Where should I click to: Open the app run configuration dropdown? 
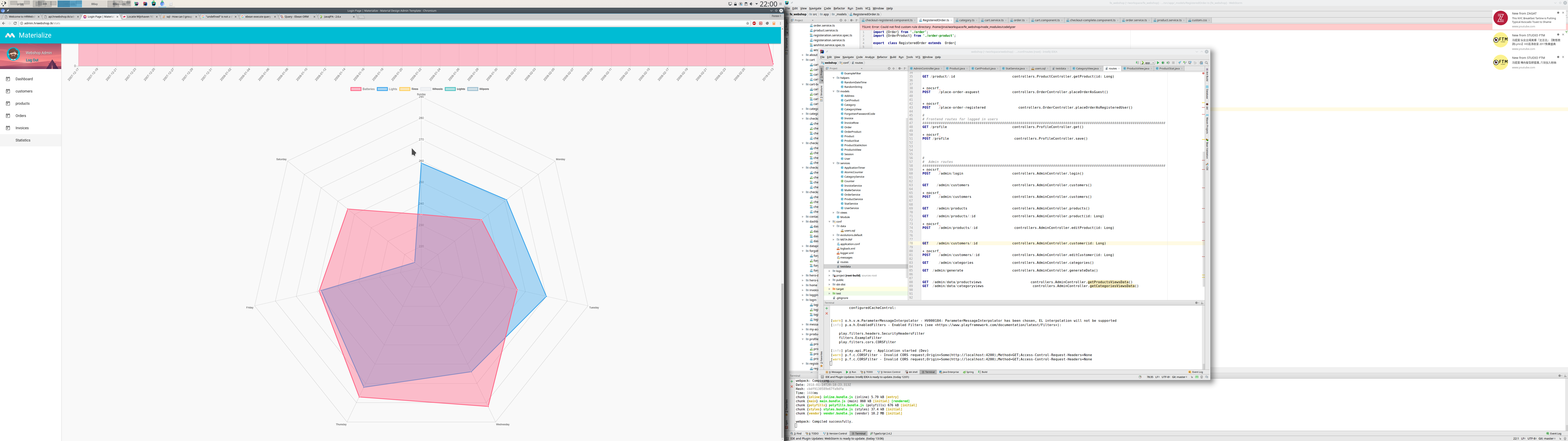[x=1148, y=63]
